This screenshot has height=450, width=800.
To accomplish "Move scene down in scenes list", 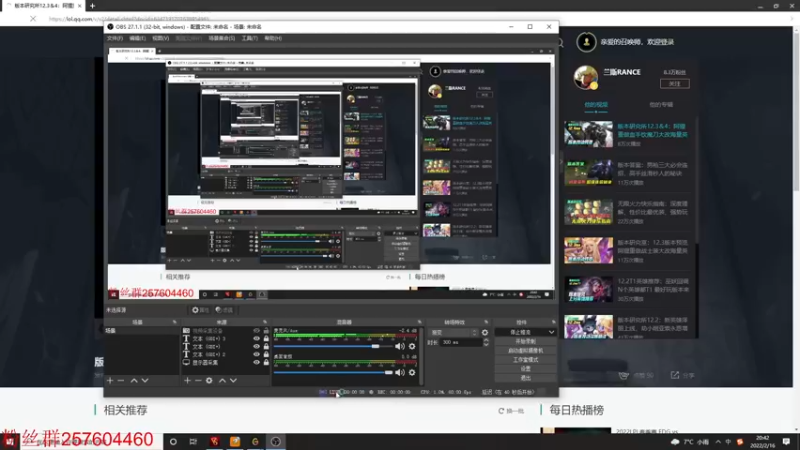I will click(145, 381).
